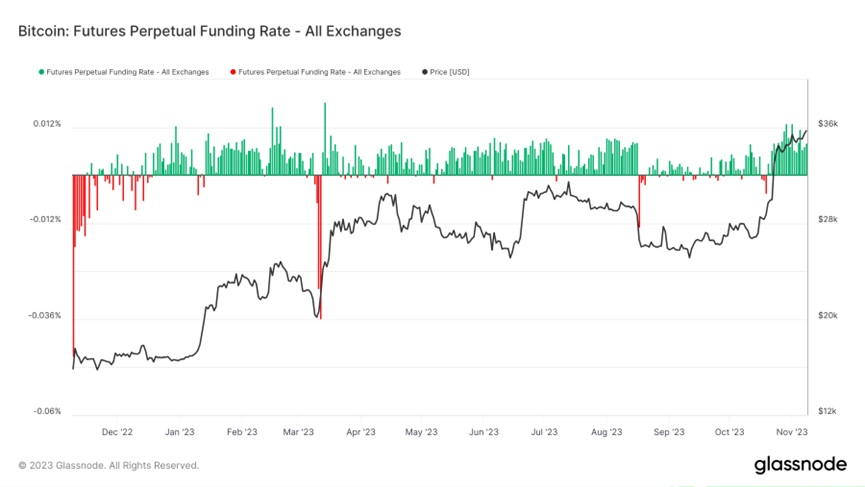Select the Dec '22 date label

pos(118,432)
